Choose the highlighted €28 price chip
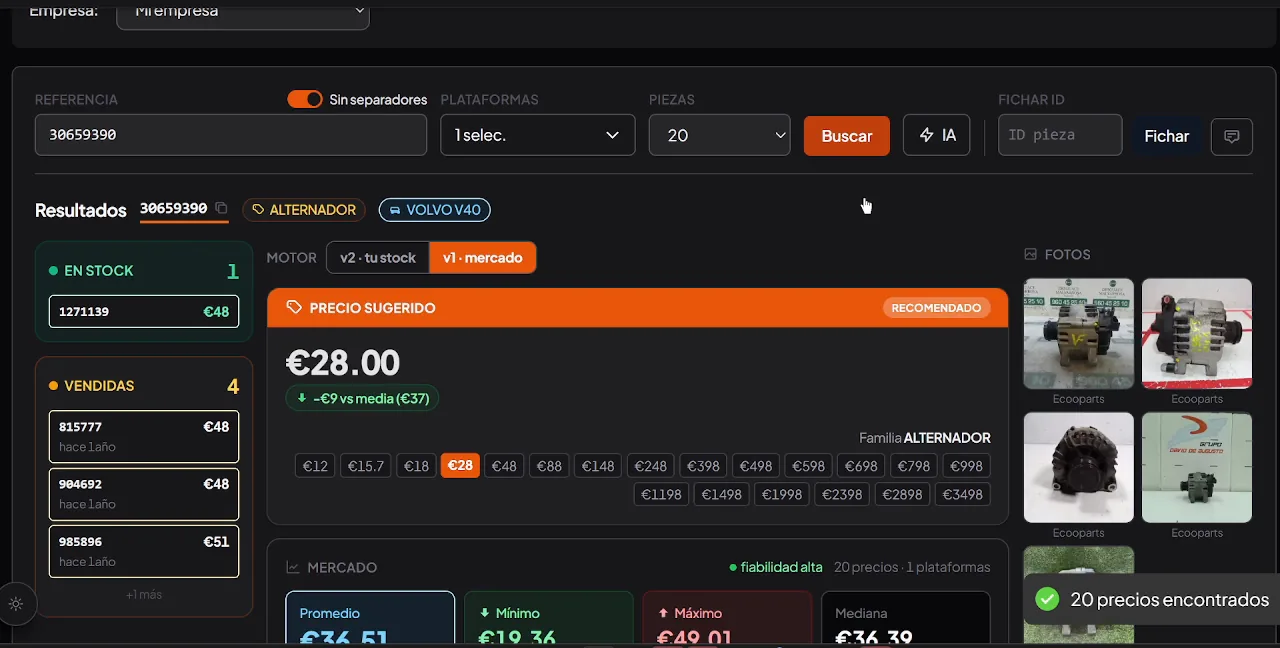Image resolution: width=1280 pixels, height=648 pixels. click(x=460, y=465)
